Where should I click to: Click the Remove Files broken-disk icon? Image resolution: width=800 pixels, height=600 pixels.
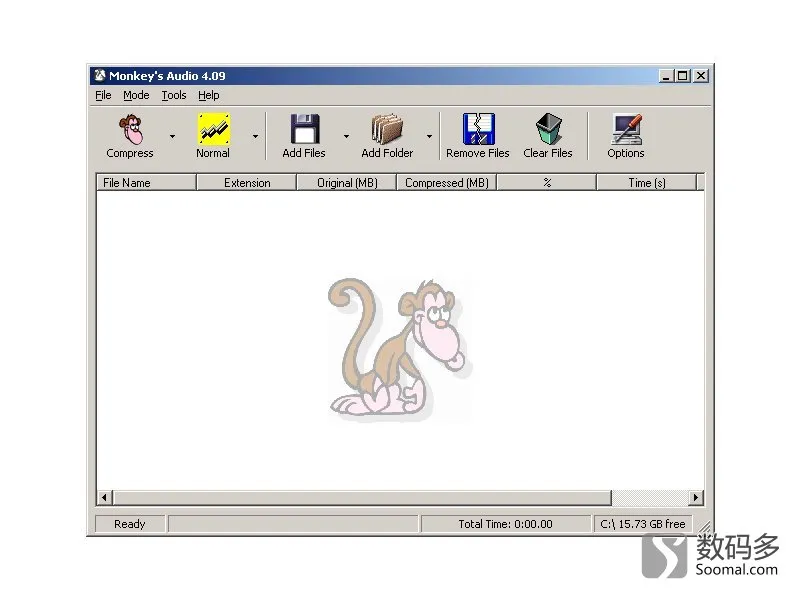(479, 129)
